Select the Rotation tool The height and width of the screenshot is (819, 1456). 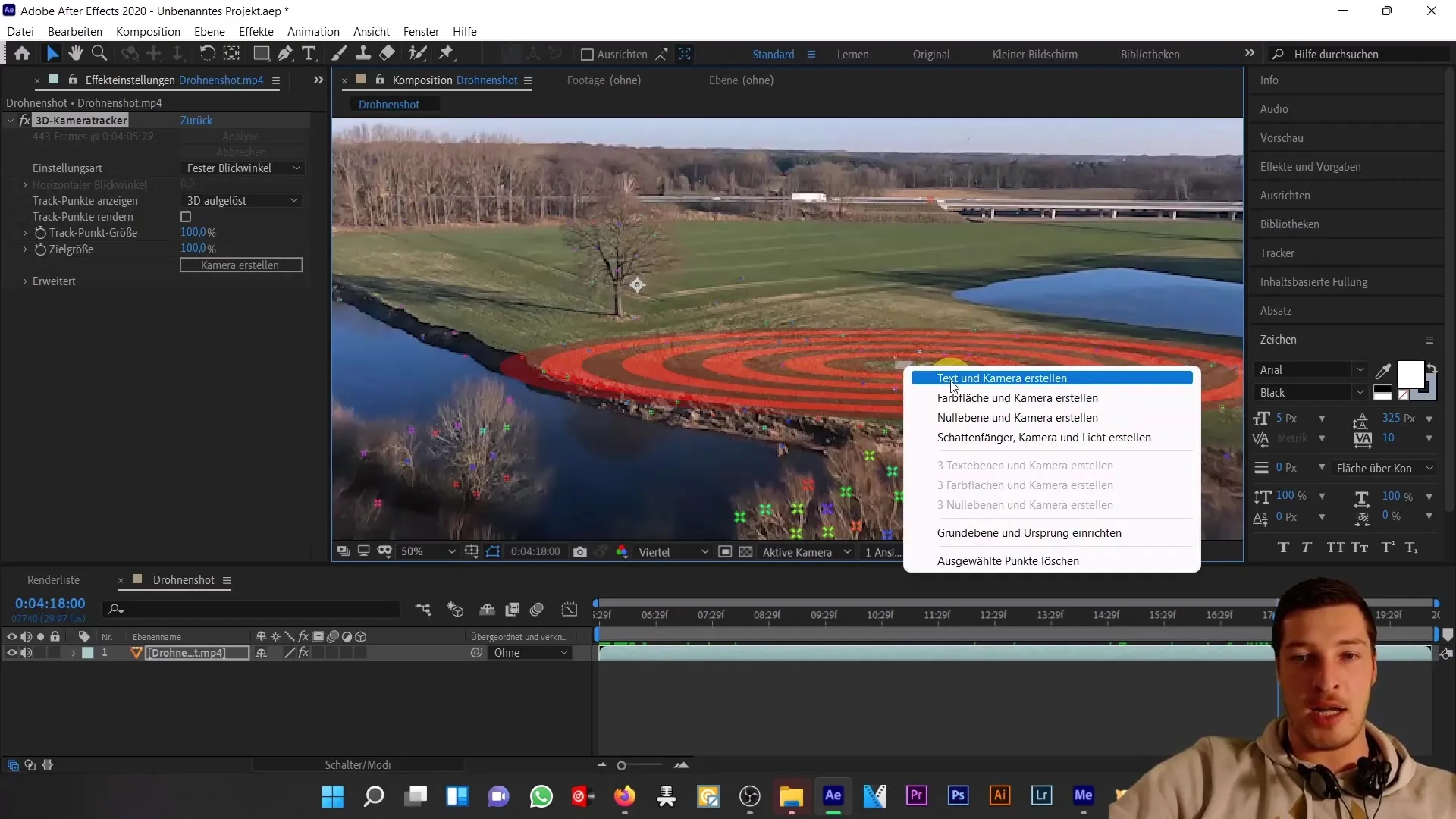(207, 54)
